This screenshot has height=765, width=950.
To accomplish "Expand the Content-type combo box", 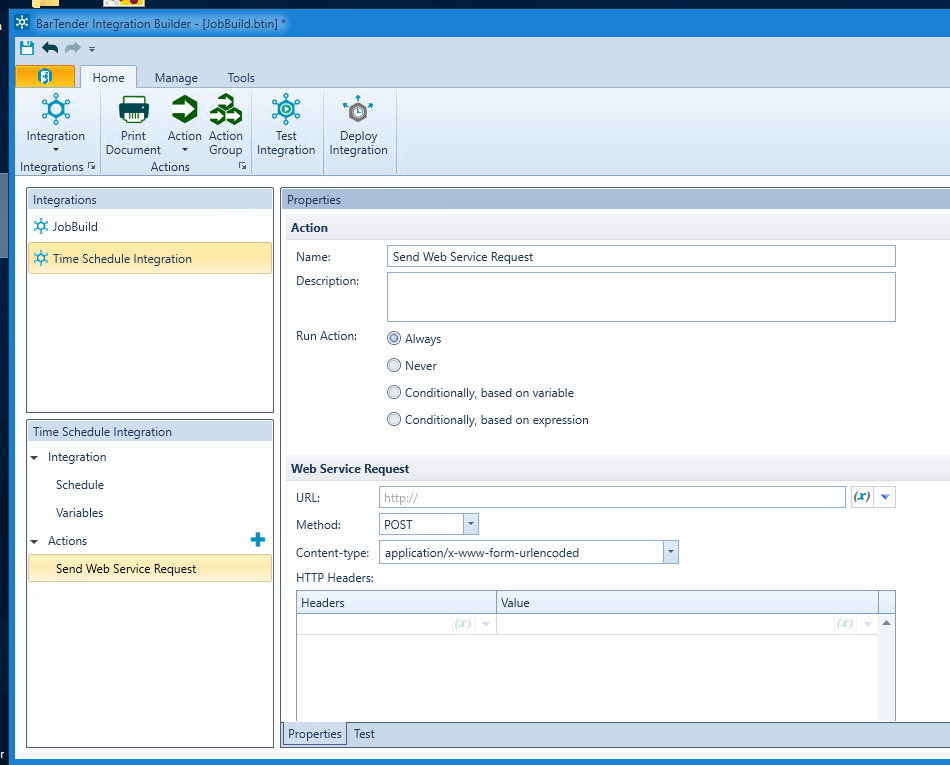I will (x=671, y=552).
